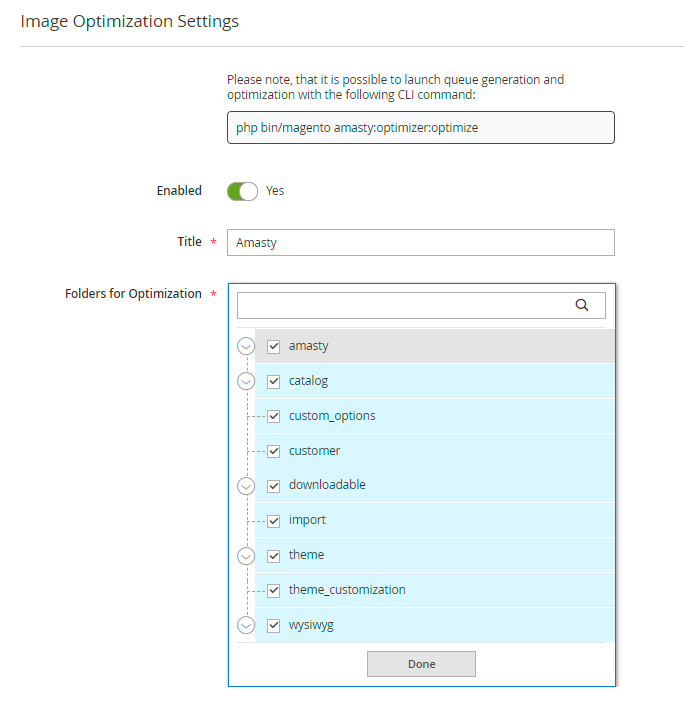This screenshot has height=703, width=684.
Task: Click the magnifier search icon in folder list
Action: [x=582, y=306]
